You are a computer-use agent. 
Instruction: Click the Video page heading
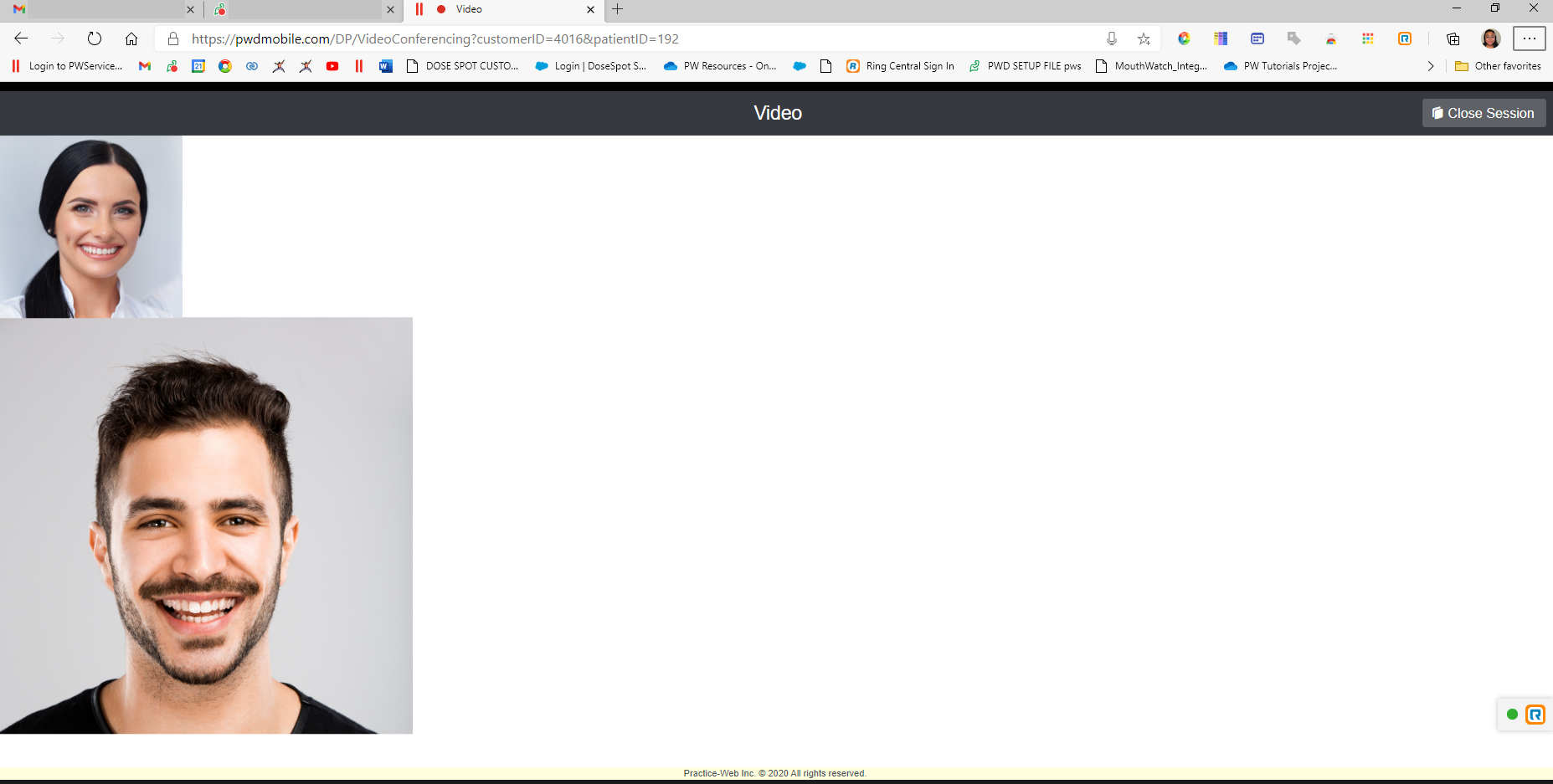click(x=778, y=113)
